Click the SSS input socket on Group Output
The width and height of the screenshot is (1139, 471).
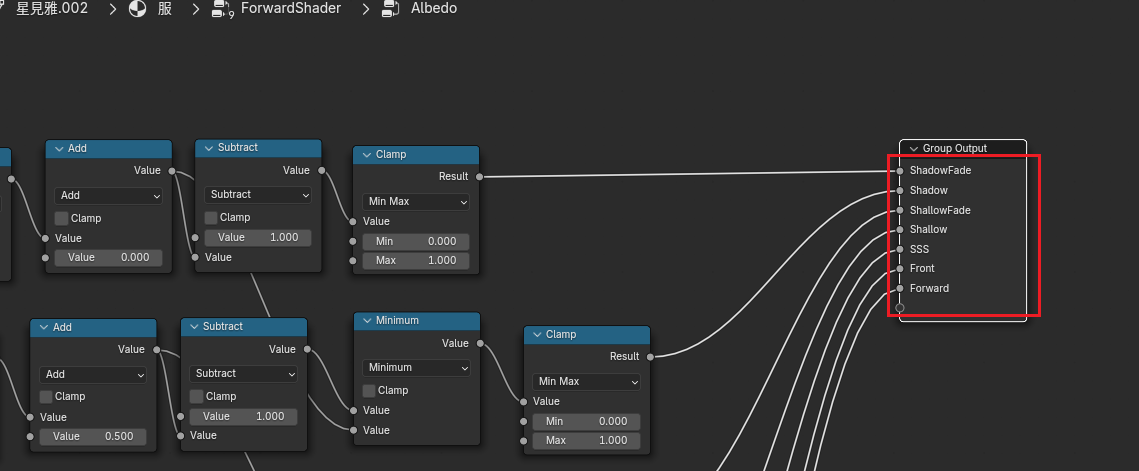coord(900,249)
